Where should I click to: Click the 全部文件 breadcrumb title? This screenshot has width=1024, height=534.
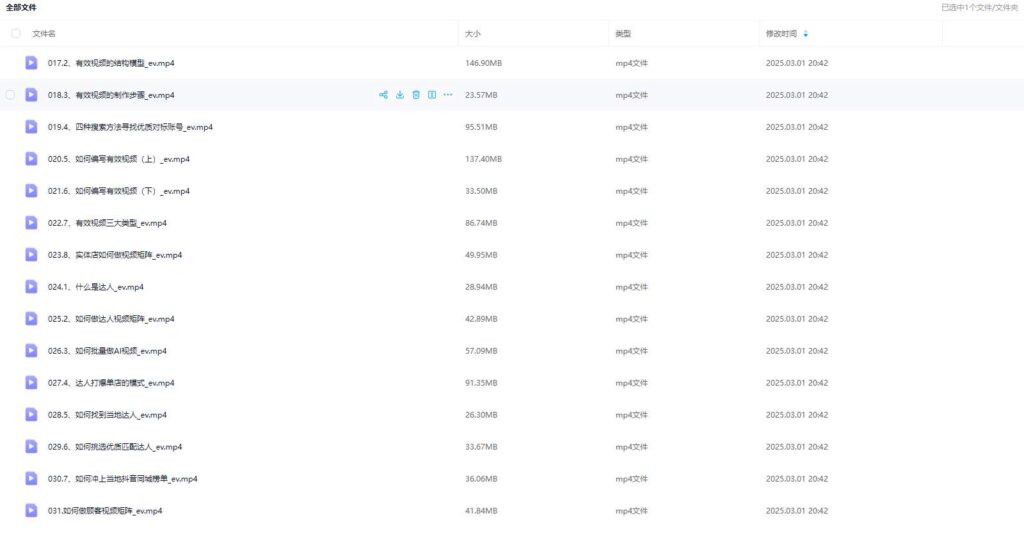22,7
